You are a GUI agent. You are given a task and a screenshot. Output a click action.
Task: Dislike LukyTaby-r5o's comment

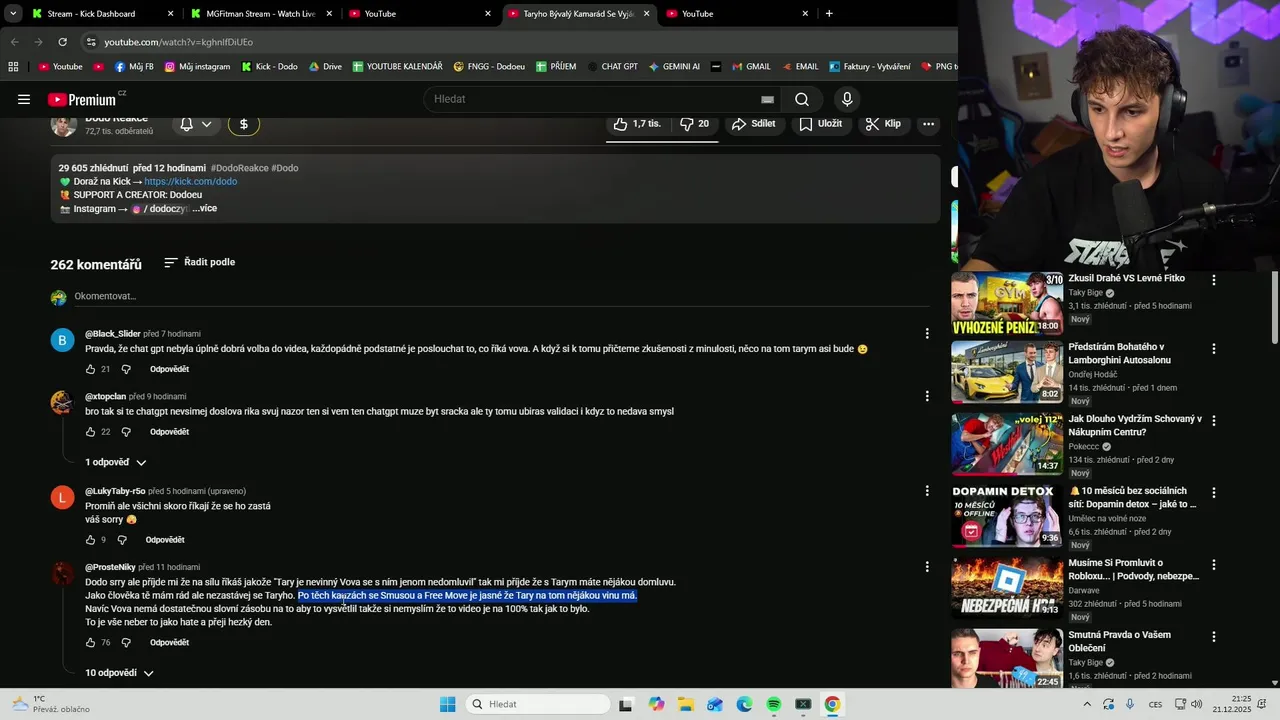point(122,540)
